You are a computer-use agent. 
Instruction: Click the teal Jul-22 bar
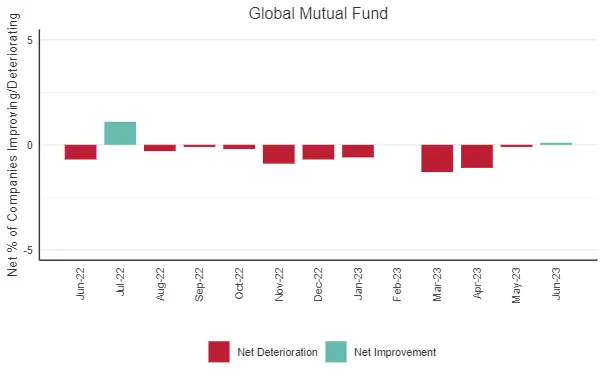(120, 133)
